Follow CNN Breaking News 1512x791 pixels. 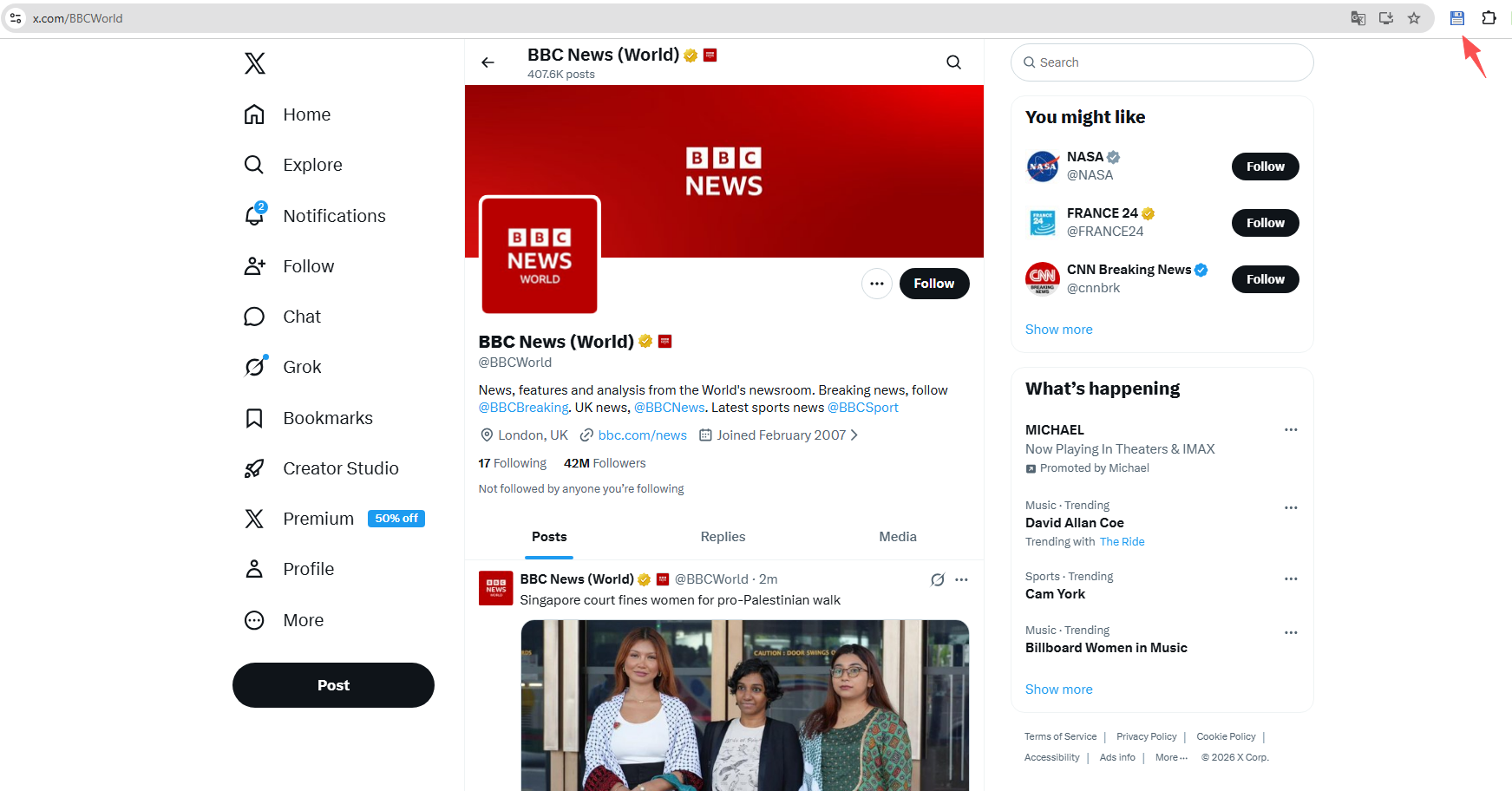pos(1266,279)
